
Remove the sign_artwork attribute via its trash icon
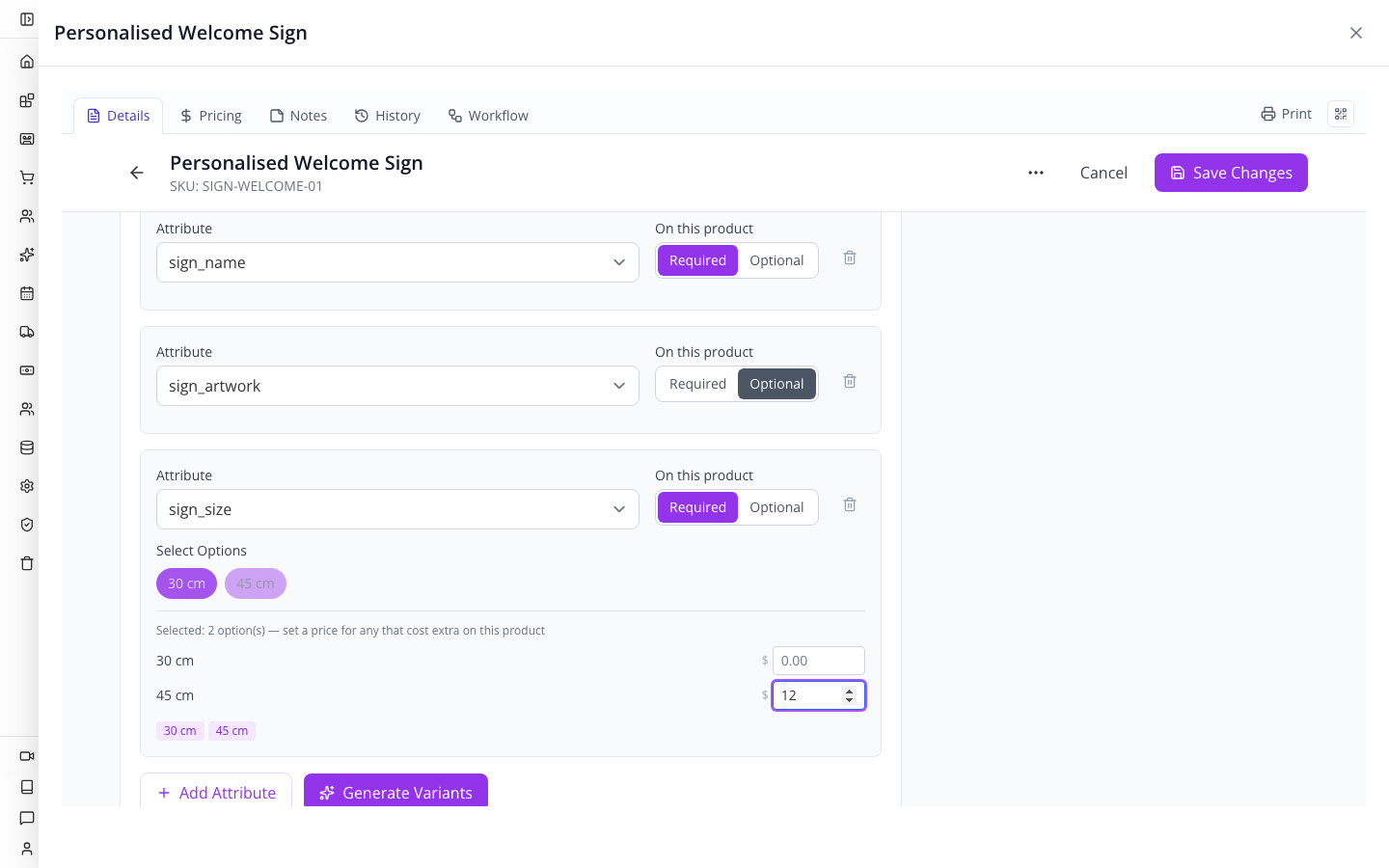coord(850,381)
